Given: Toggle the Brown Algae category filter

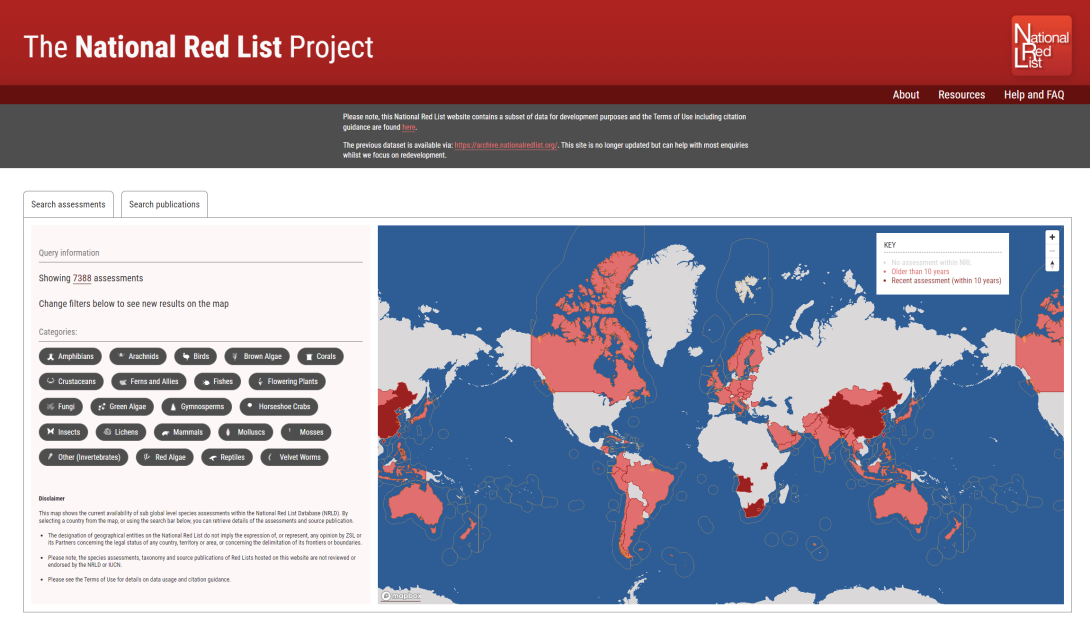Looking at the screenshot, I should (x=257, y=357).
